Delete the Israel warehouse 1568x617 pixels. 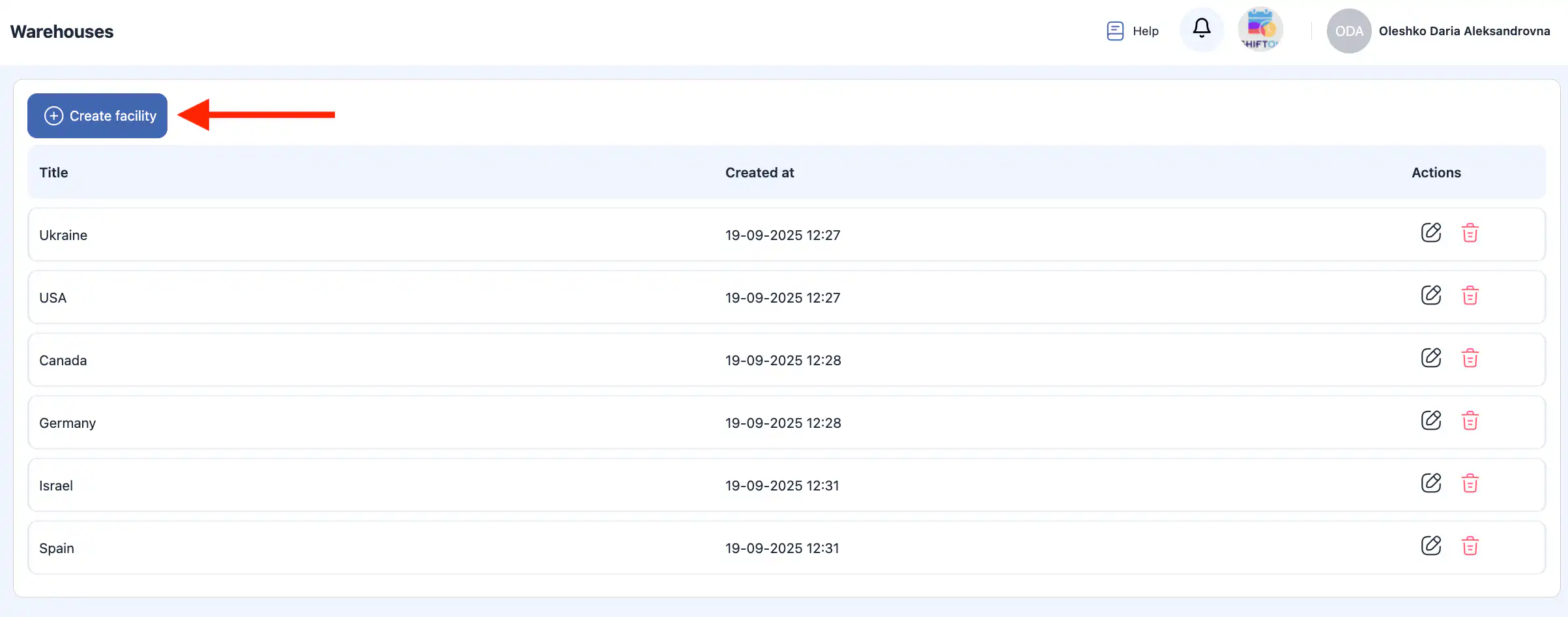coord(1470,483)
